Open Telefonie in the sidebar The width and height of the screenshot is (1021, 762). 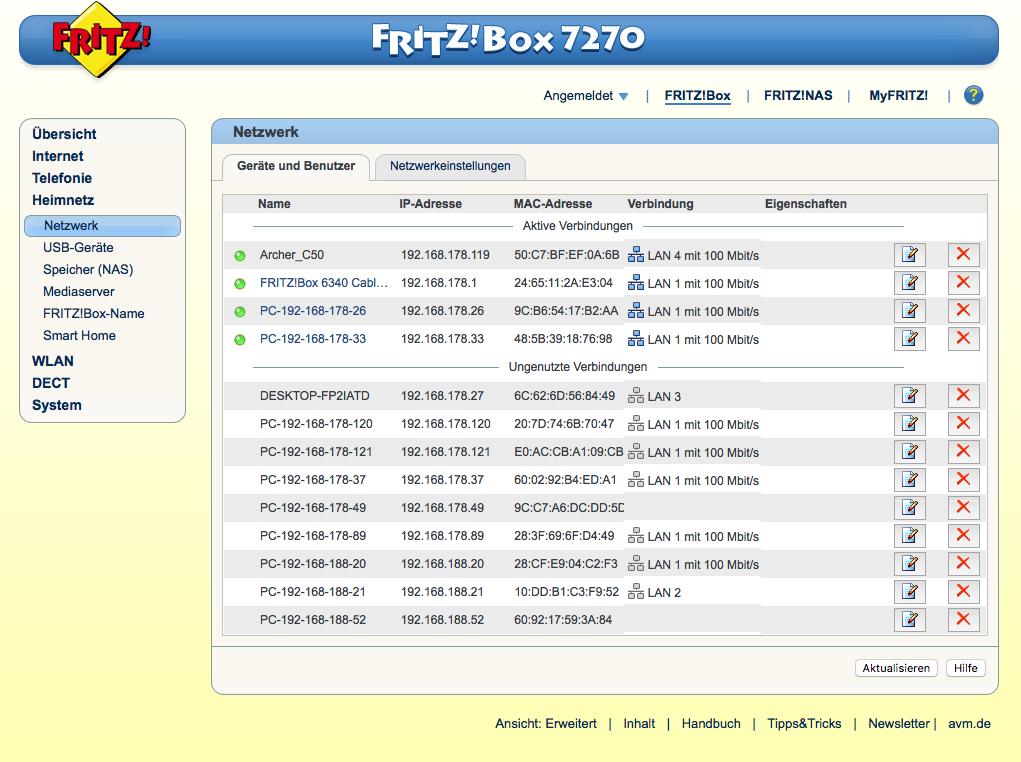coord(62,178)
